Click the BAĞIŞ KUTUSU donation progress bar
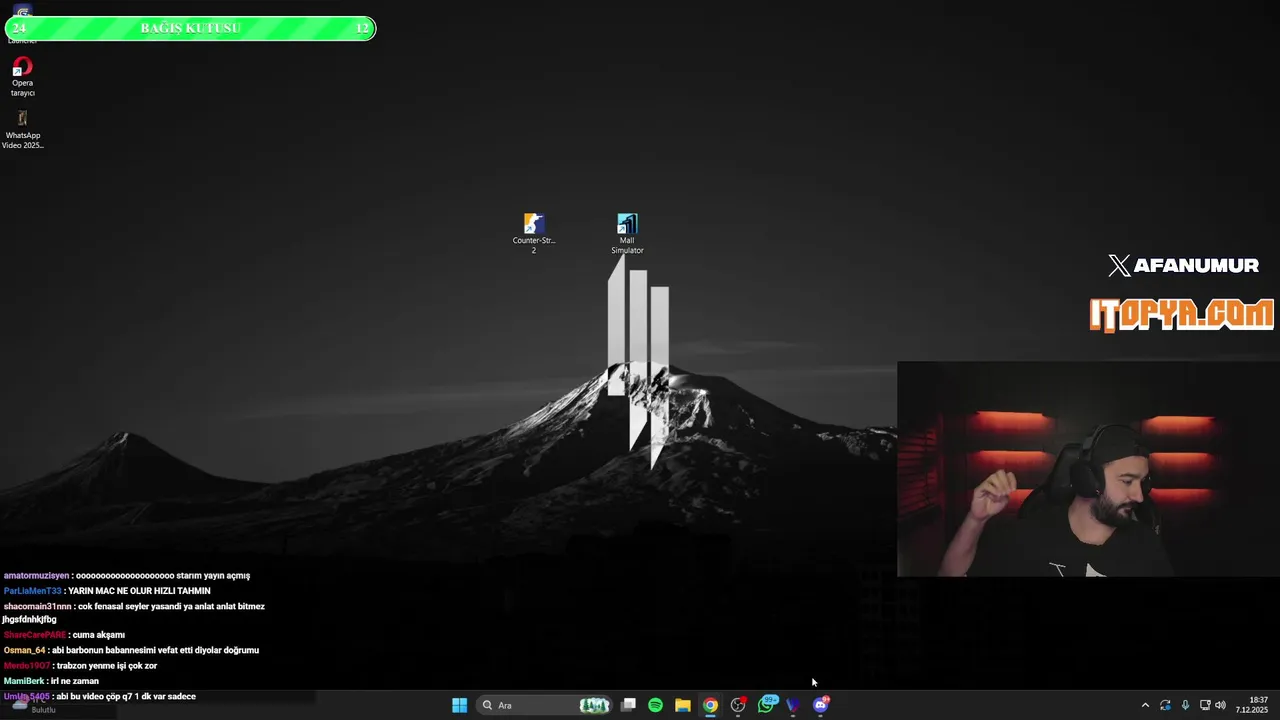1280x720 pixels. pyautogui.click(x=190, y=28)
